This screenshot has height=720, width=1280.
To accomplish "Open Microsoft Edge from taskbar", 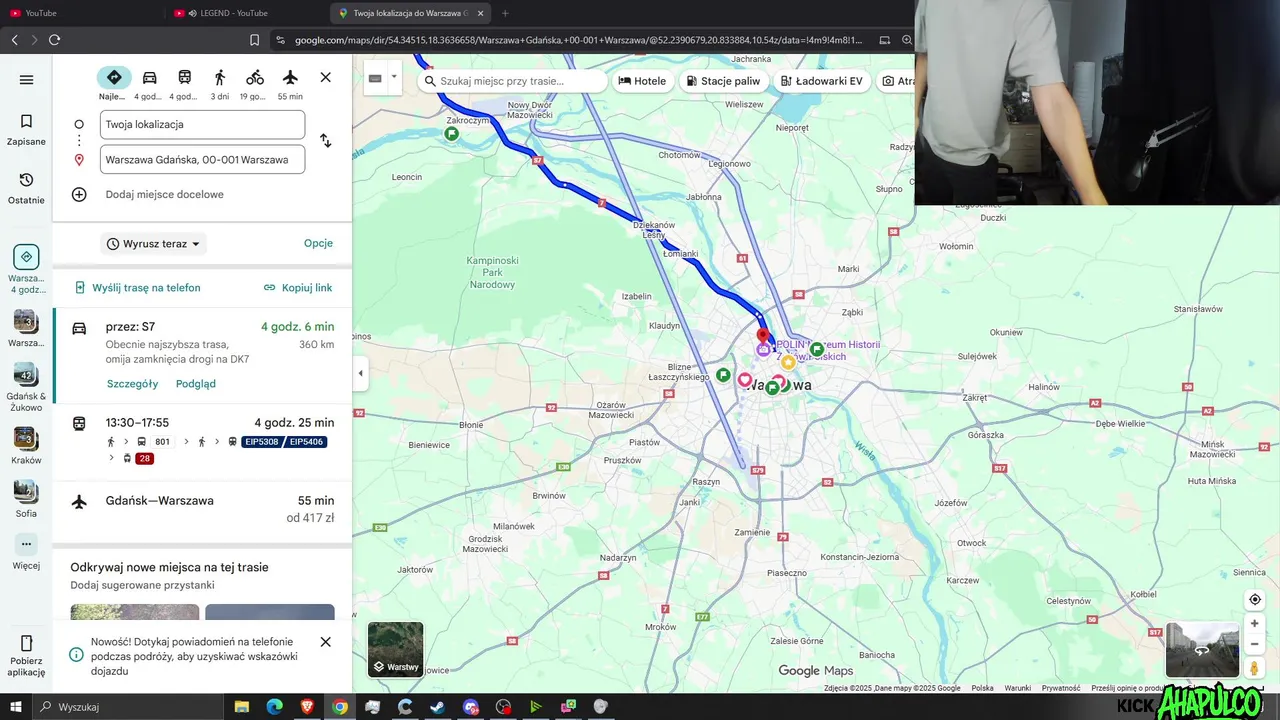I will [x=274, y=707].
